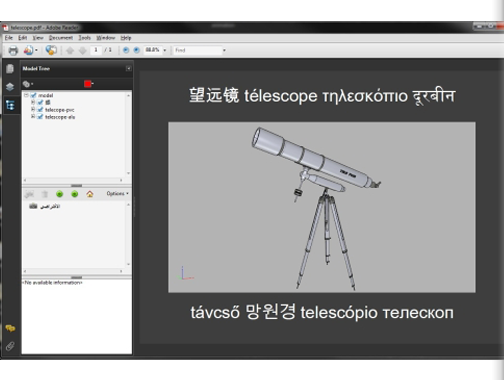Expand the telescope-pvc tree node

click(x=33, y=109)
